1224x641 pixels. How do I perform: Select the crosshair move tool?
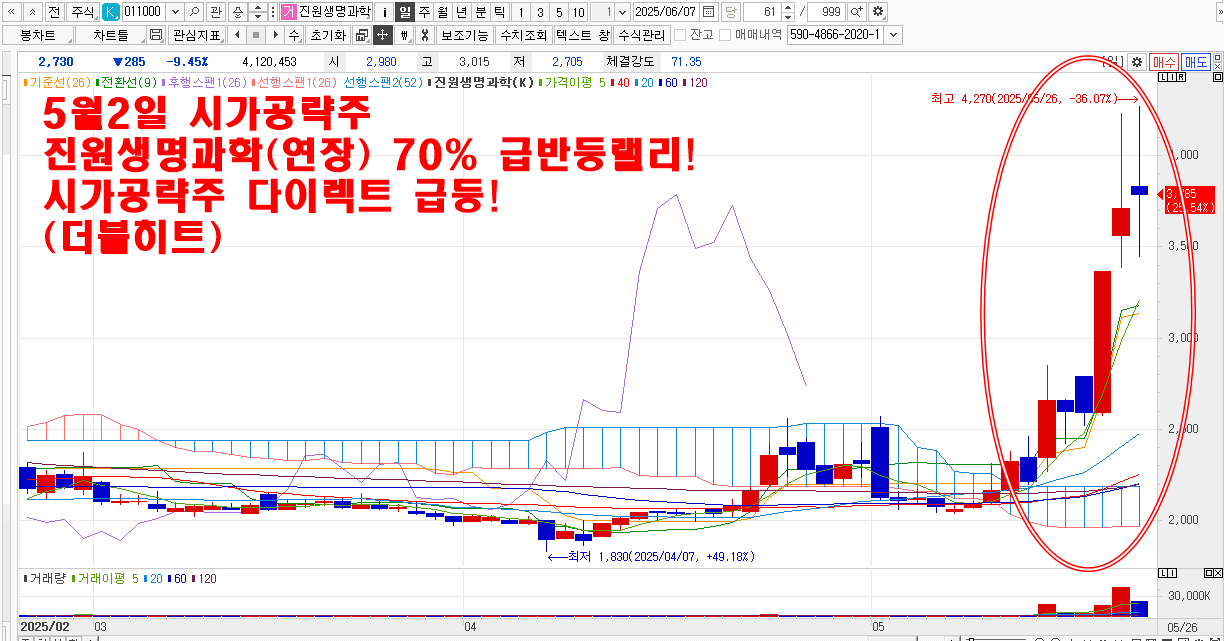point(382,35)
